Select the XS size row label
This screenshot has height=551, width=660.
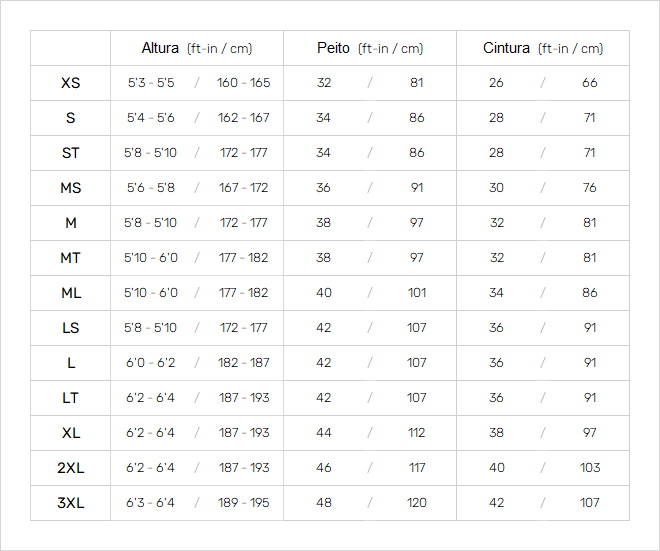tap(70, 83)
